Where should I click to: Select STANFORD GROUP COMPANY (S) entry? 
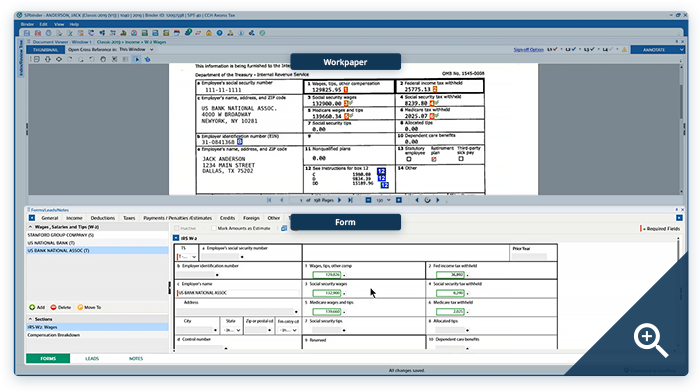pos(97,235)
